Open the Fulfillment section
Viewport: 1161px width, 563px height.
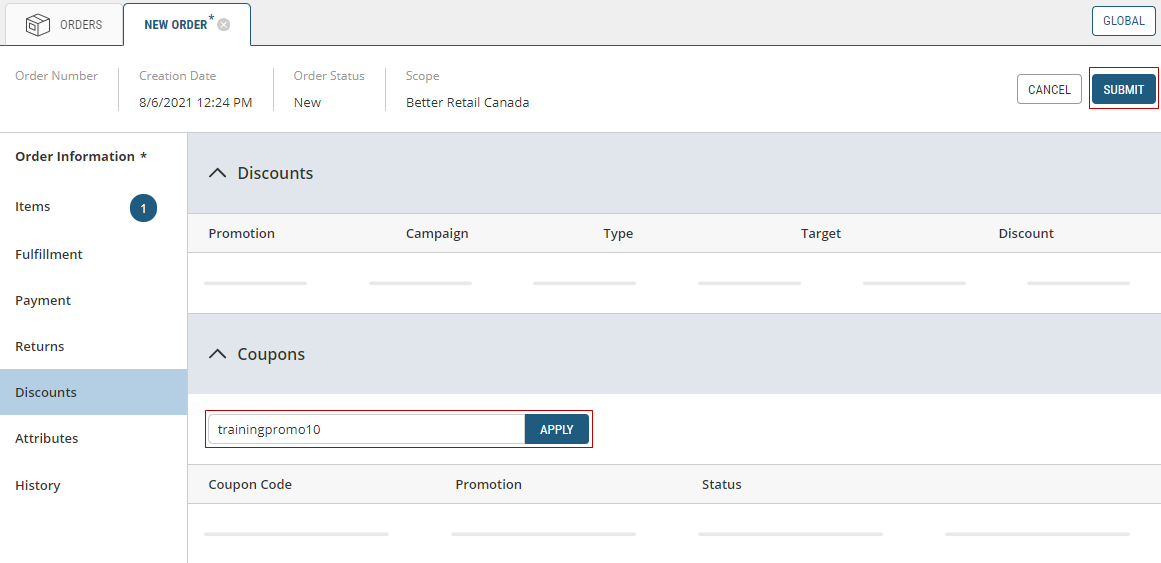click(49, 254)
